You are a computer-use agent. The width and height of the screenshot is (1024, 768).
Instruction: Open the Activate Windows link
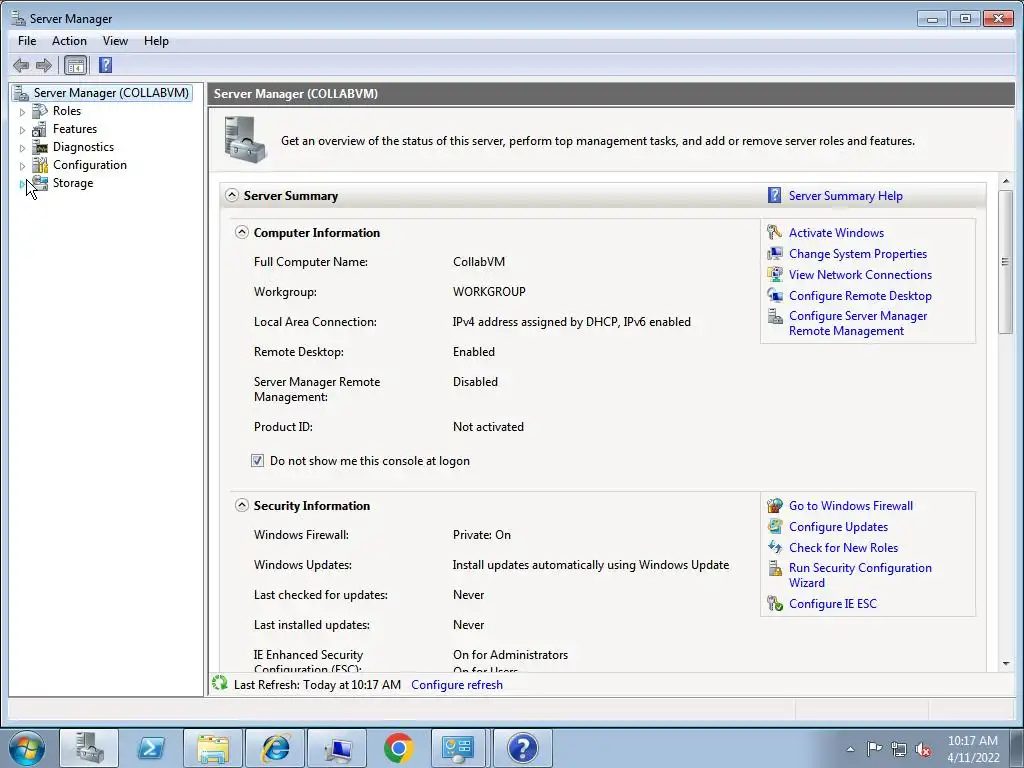click(x=836, y=232)
